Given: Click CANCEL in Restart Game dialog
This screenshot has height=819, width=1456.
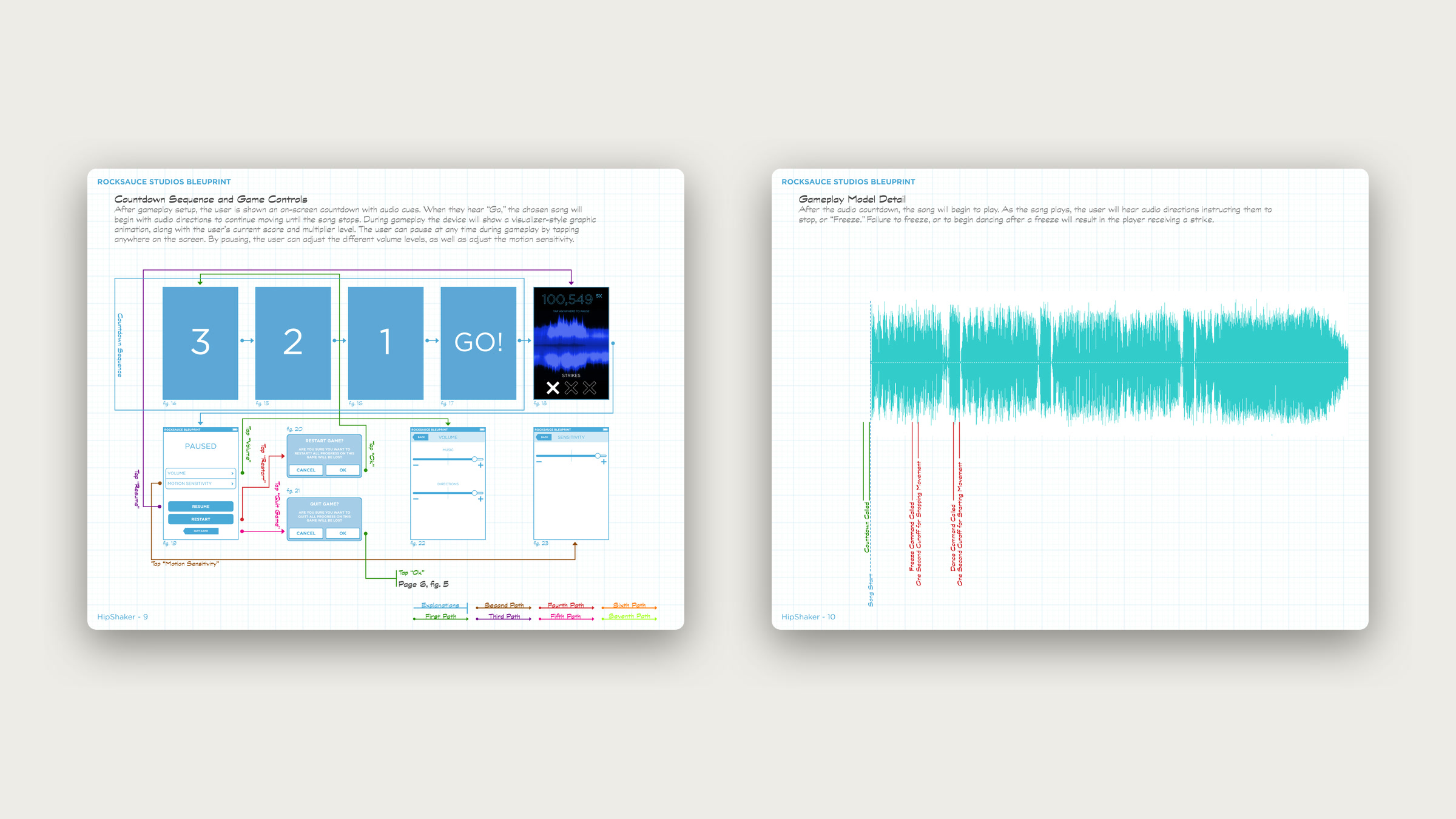Looking at the screenshot, I should pos(306,470).
